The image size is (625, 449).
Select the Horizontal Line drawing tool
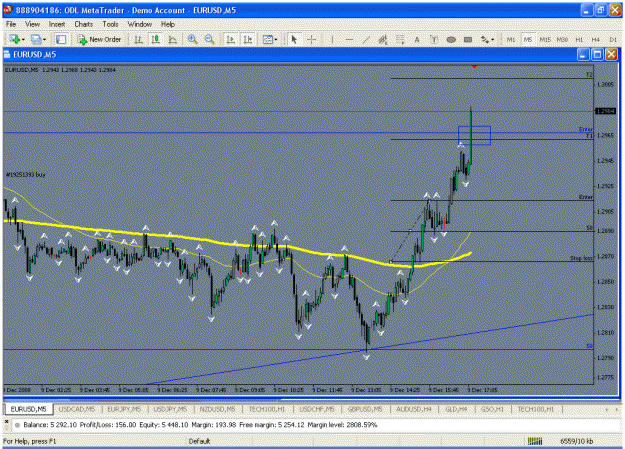pos(349,39)
